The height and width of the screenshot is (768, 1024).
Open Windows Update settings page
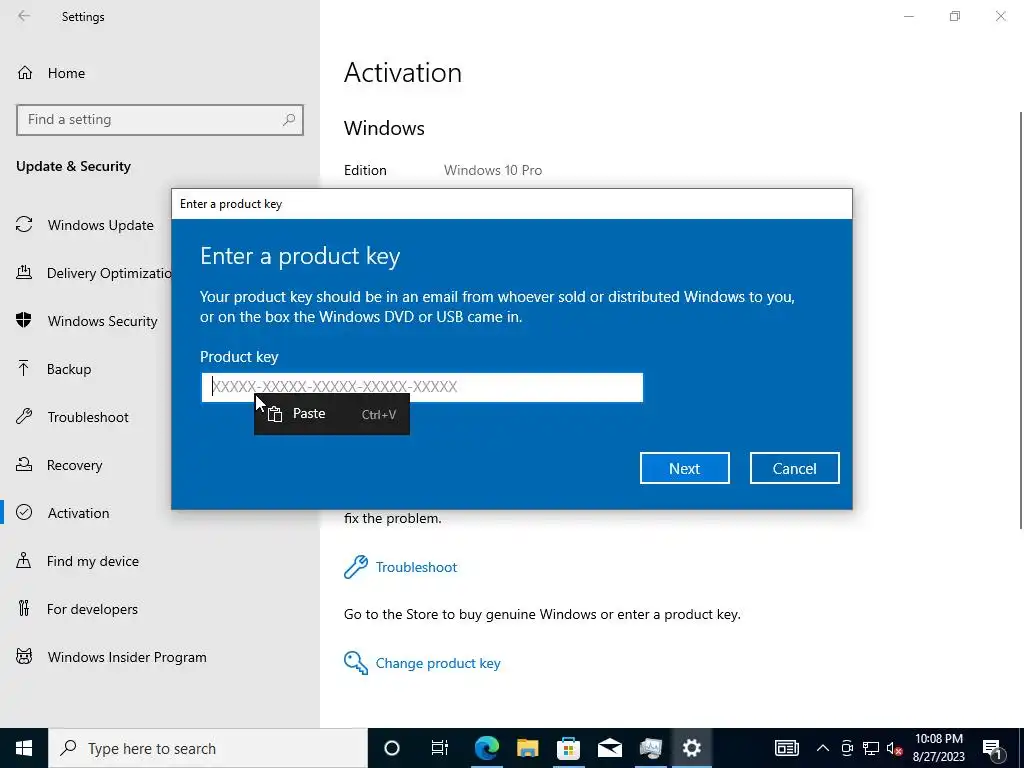point(101,225)
